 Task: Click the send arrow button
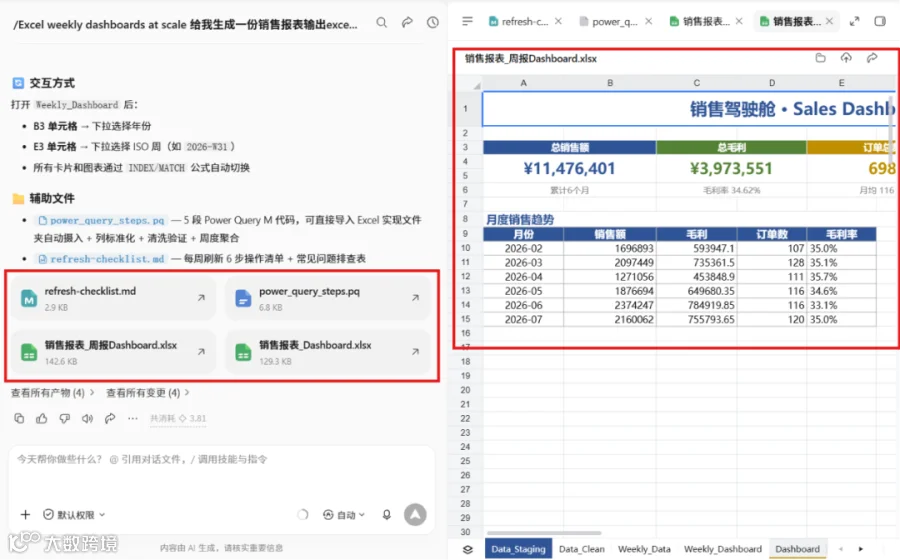pyautogui.click(x=415, y=515)
